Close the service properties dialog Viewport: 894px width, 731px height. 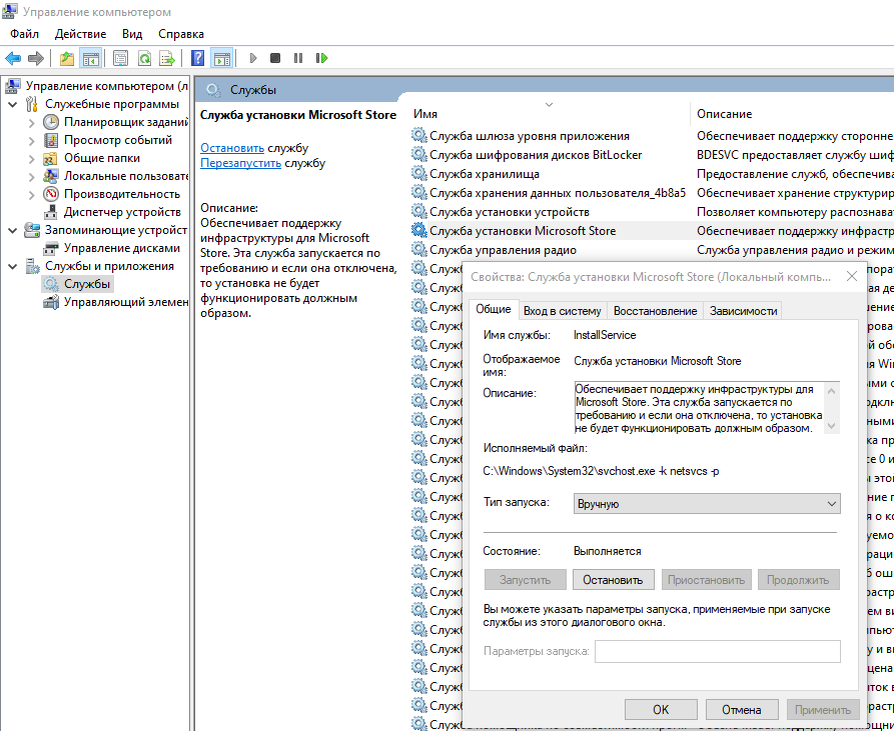(852, 277)
